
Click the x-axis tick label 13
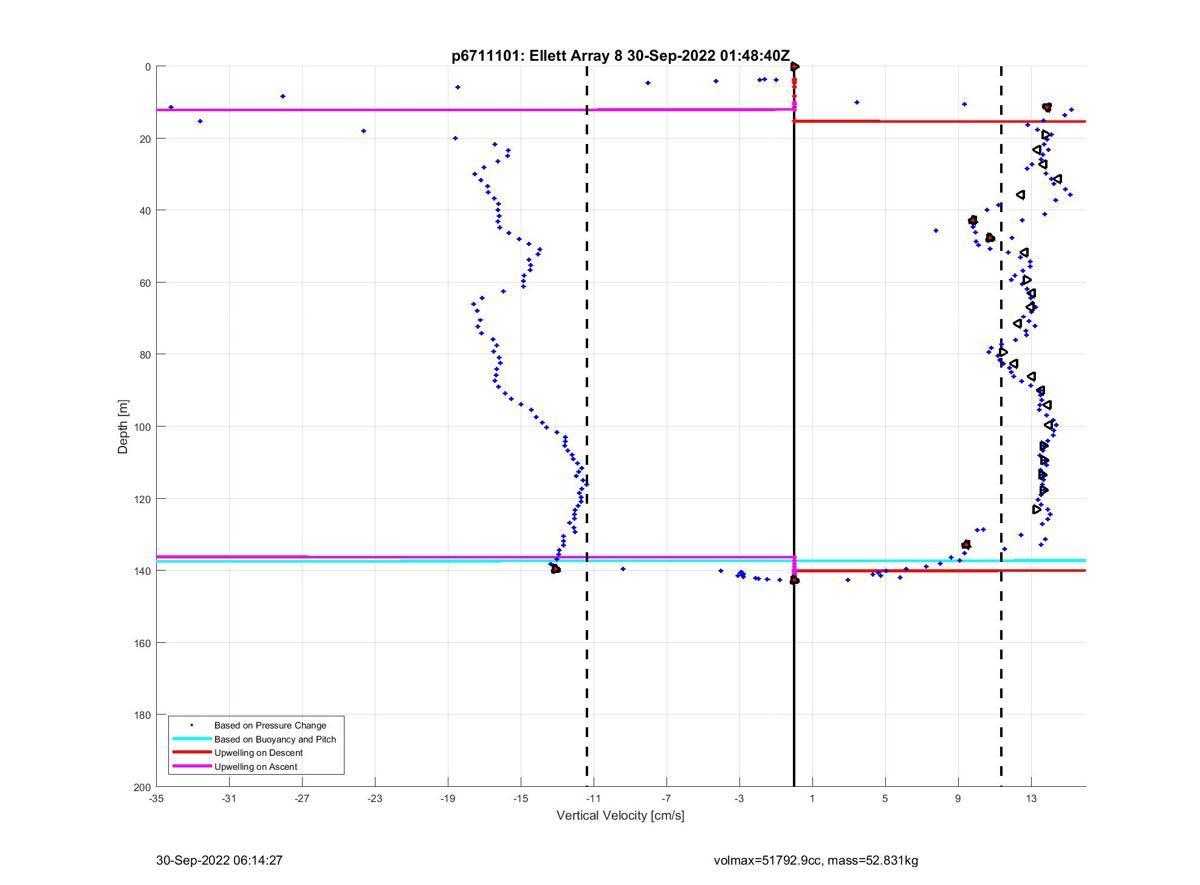click(x=1031, y=798)
